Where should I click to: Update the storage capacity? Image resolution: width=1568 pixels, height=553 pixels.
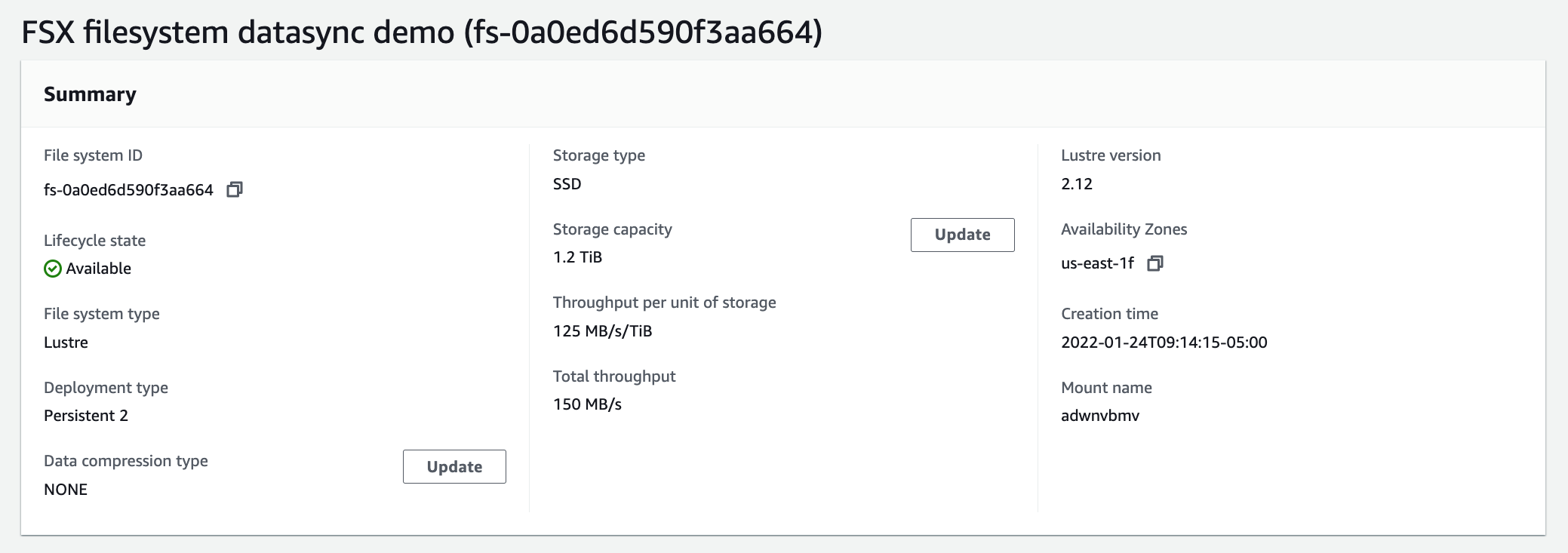(x=962, y=235)
